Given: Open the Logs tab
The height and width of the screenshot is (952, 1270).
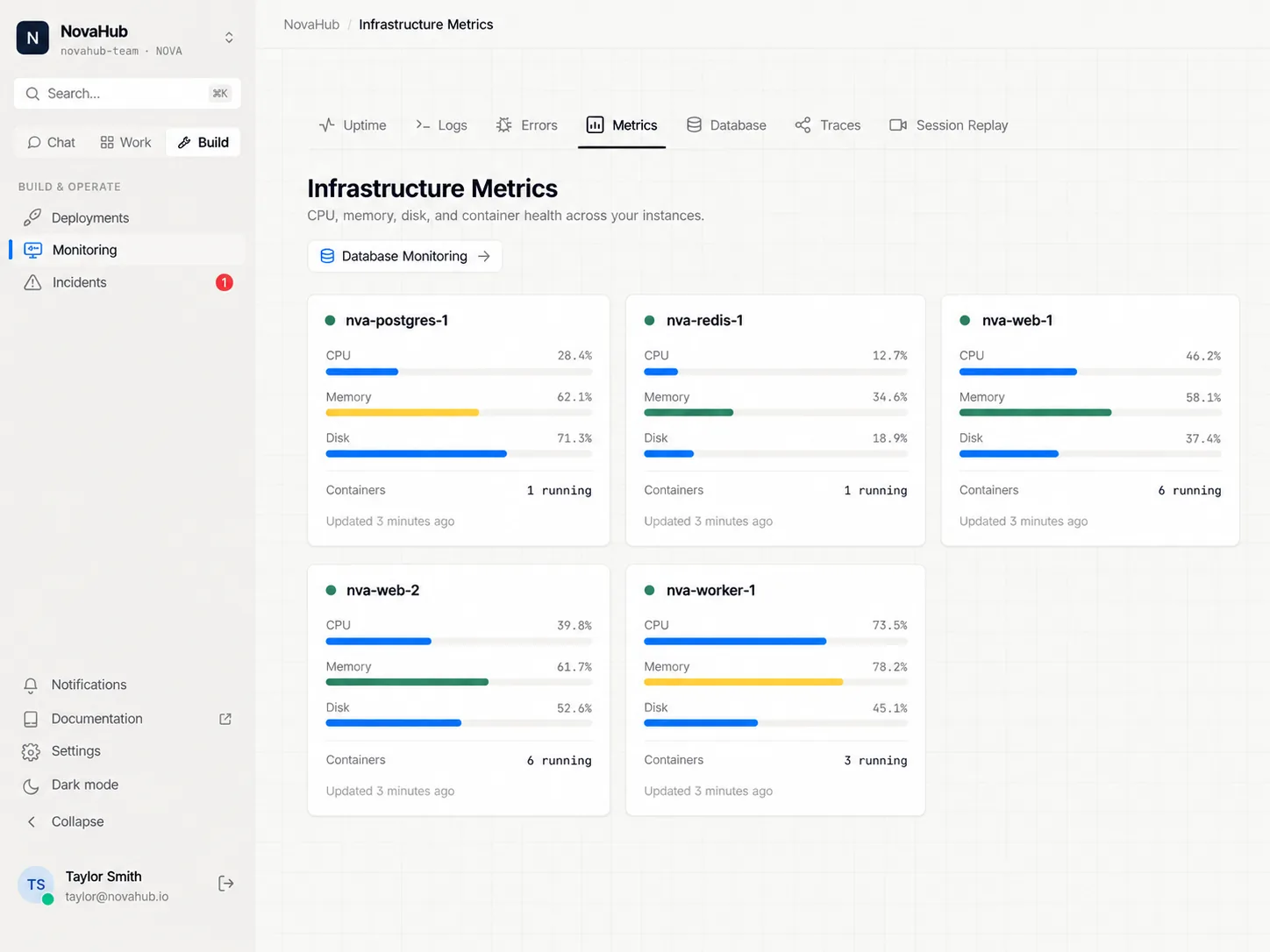Looking at the screenshot, I should click(x=441, y=125).
